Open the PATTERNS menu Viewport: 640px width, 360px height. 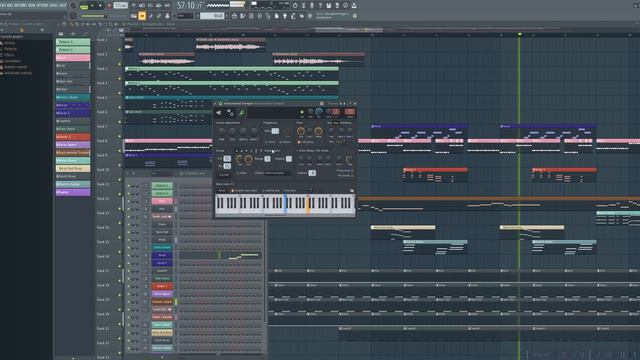click(20, 5)
